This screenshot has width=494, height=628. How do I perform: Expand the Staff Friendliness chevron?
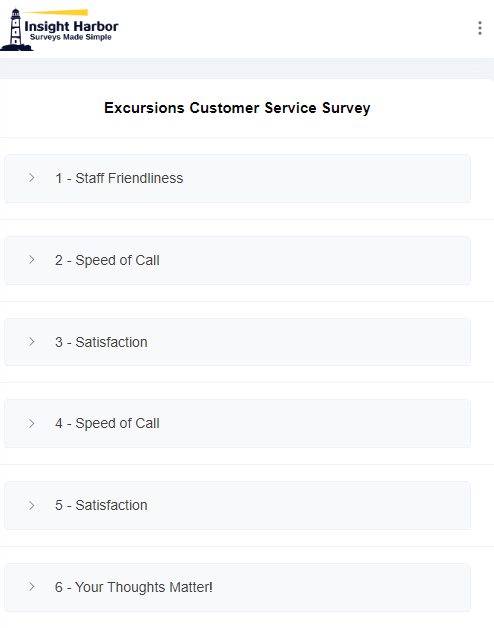click(x=32, y=178)
